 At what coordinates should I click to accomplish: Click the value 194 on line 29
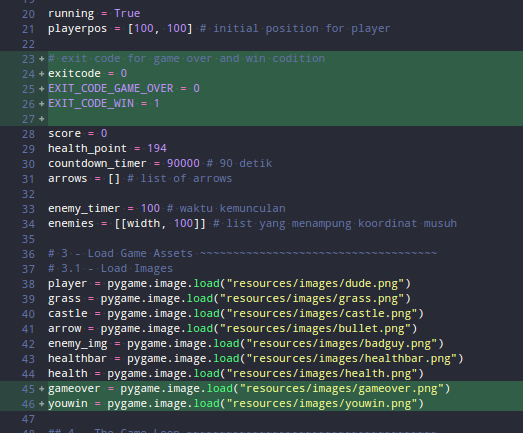pyautogui.click(x=157, y=148)
